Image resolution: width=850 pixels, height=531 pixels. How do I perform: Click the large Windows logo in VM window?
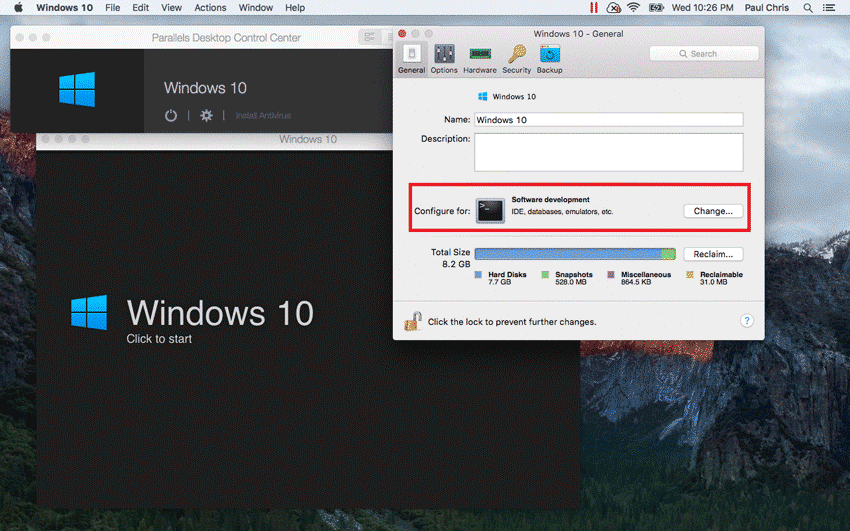click(x=89, y=312)
